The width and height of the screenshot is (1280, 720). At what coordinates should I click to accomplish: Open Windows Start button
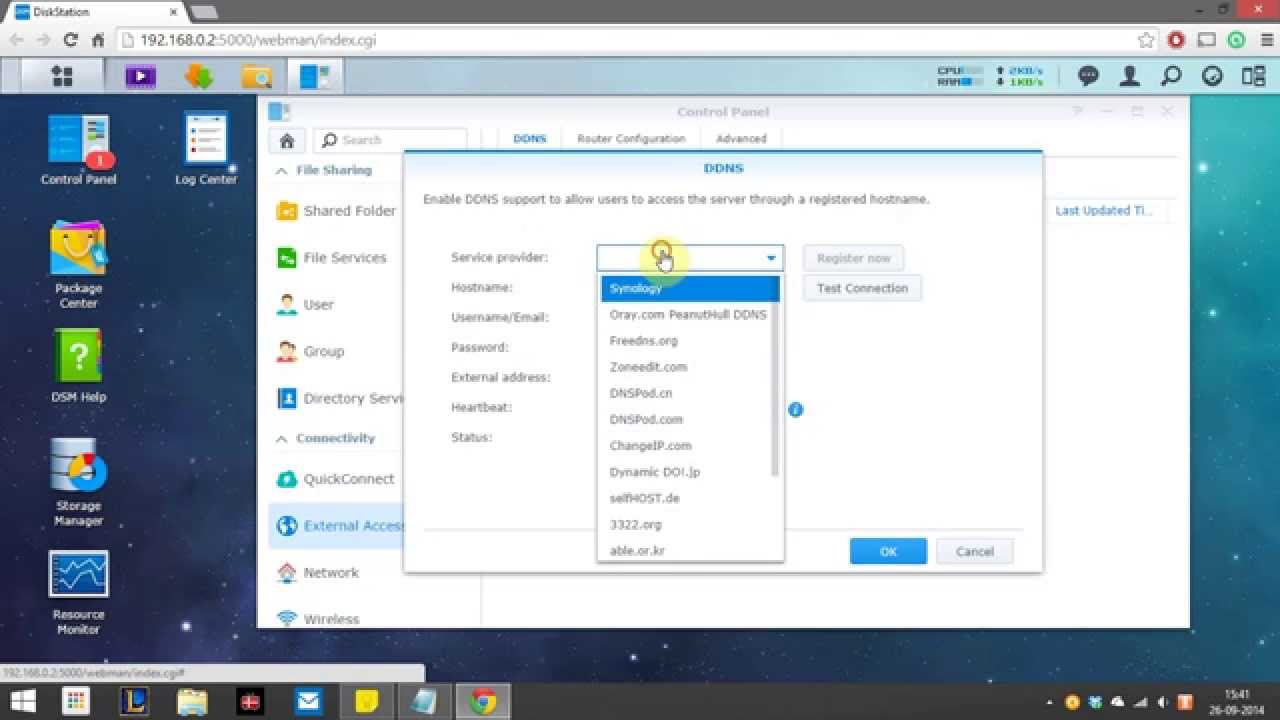(x=24, y=701)
